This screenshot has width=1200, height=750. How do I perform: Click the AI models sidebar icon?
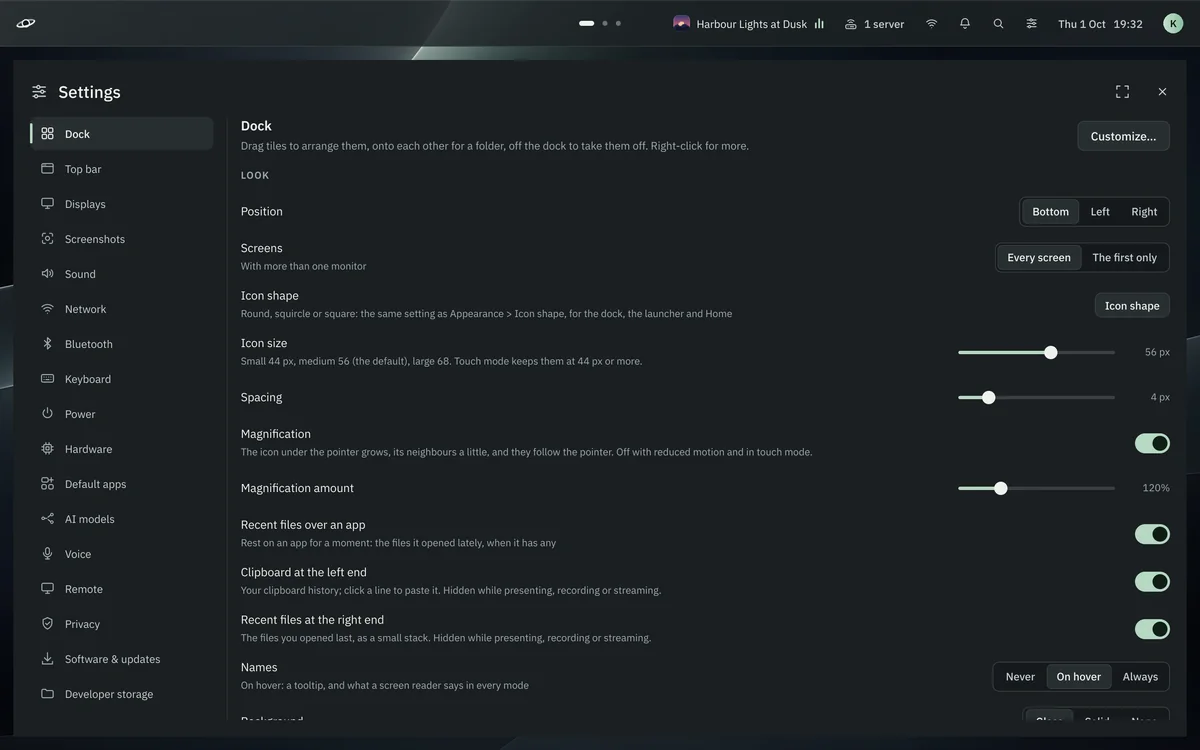(47, 519)
